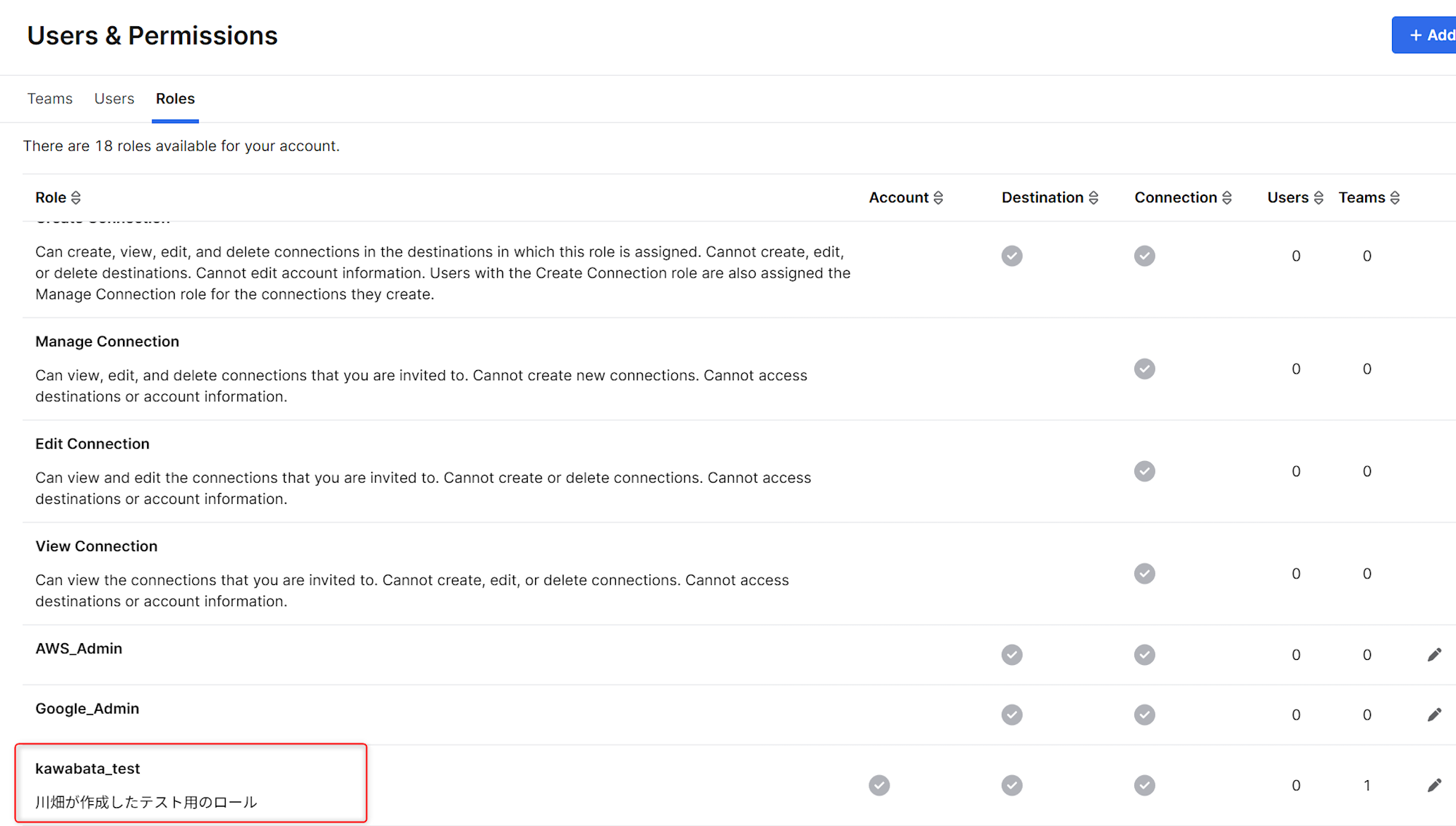
Task: Click the kawabata_test Destination checkmark
Action: point(1011,785)
